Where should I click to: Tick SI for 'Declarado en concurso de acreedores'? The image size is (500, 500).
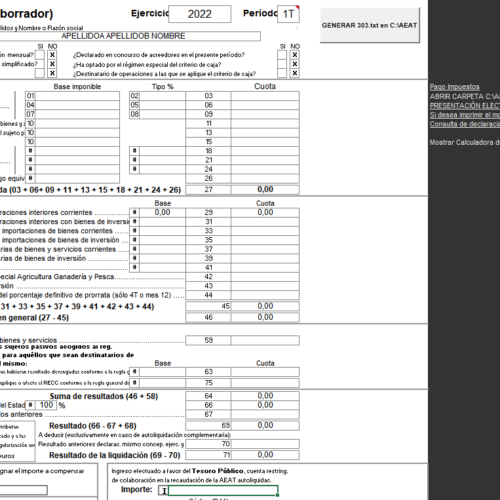pyautogui.click(x=282, y=55)
